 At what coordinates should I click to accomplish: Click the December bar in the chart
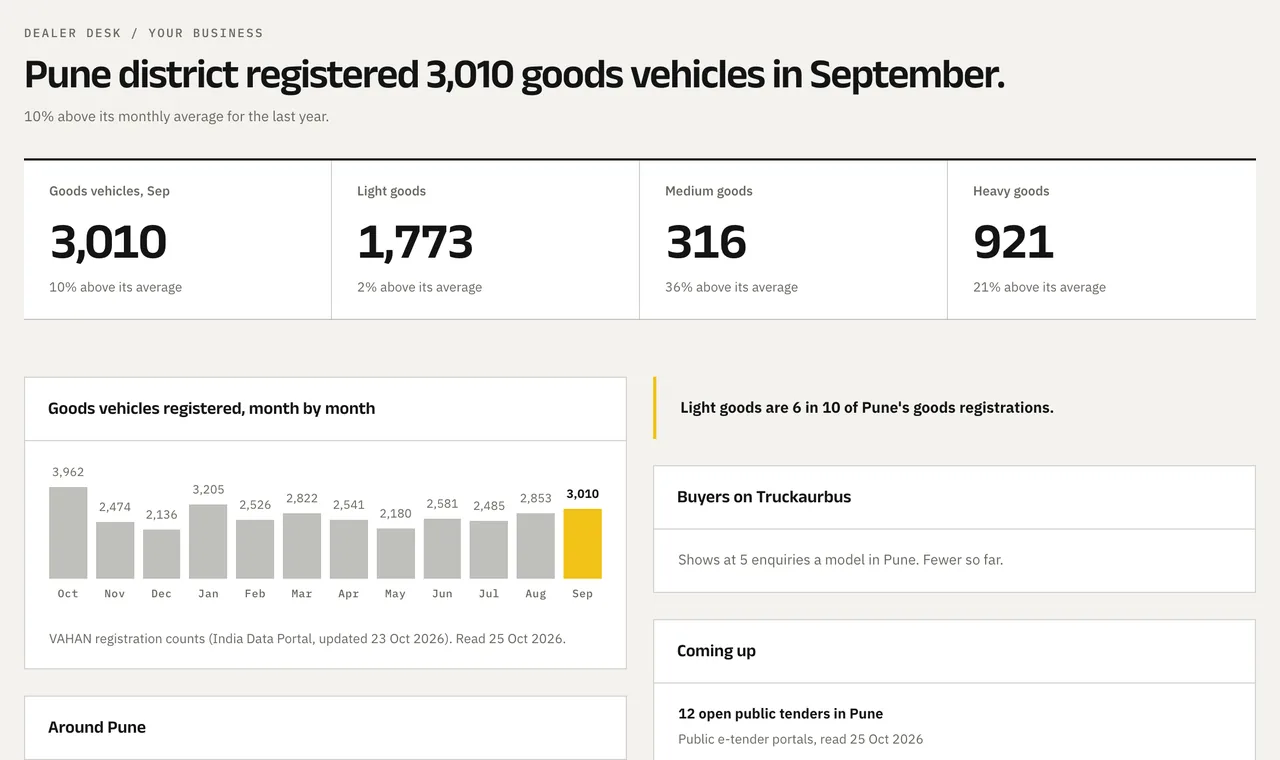tap(161, 554)
